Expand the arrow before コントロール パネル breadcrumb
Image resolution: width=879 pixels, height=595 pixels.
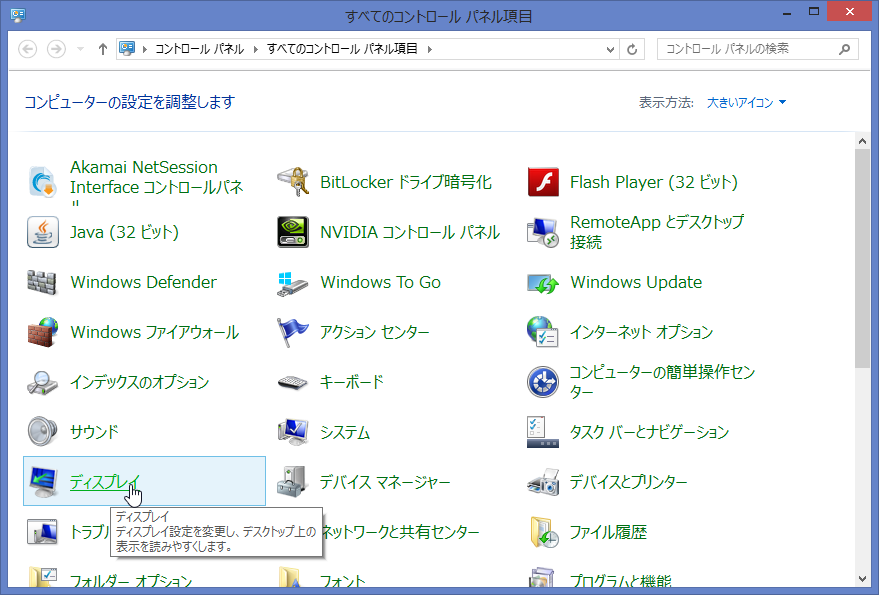tap(145, 49)
